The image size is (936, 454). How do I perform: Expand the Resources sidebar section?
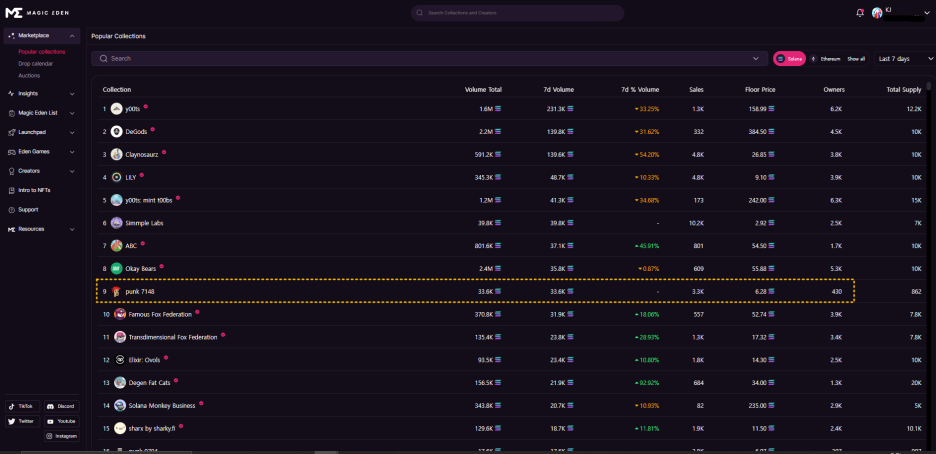tap(72, 229)
